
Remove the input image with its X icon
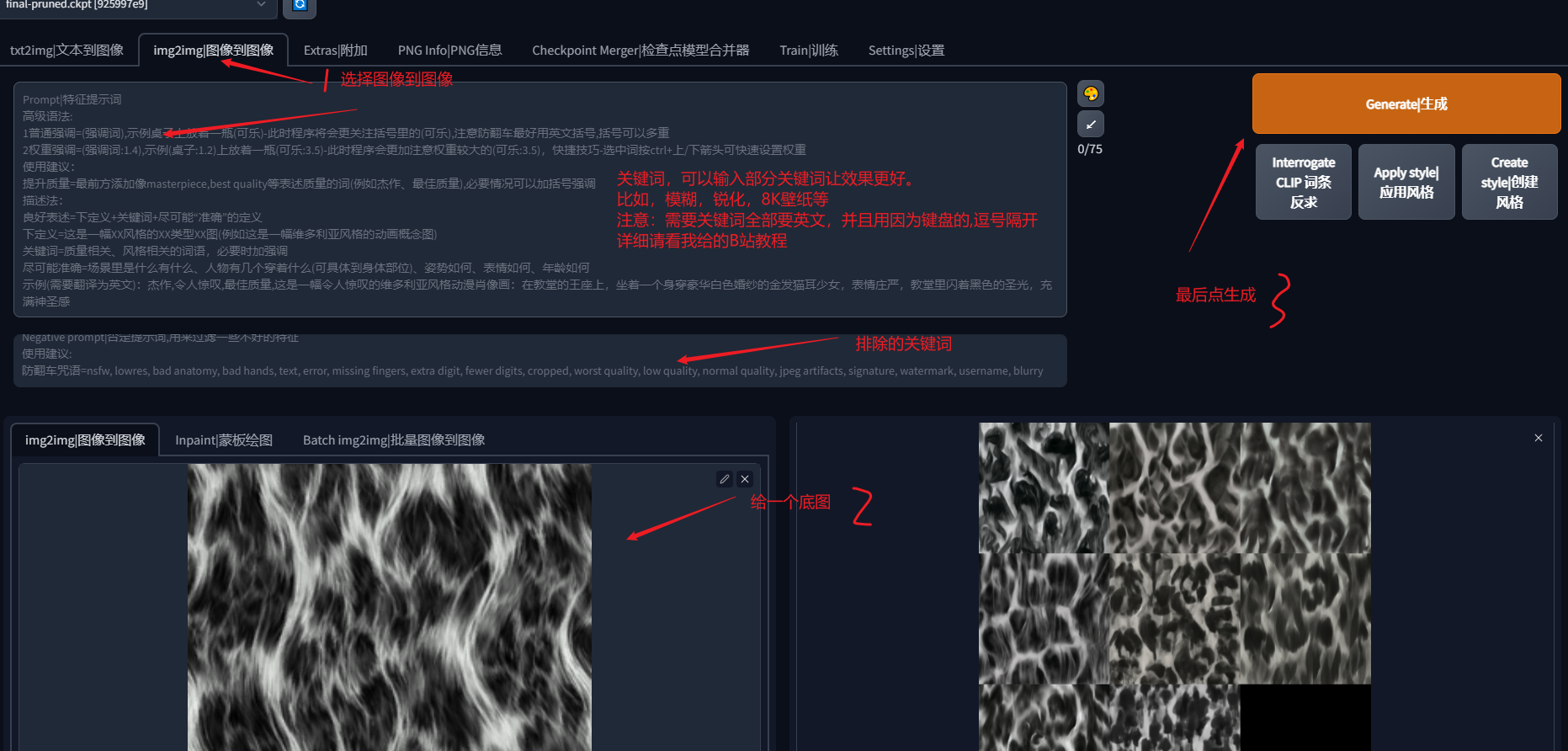pyautogui.click(x=745, y=479)
